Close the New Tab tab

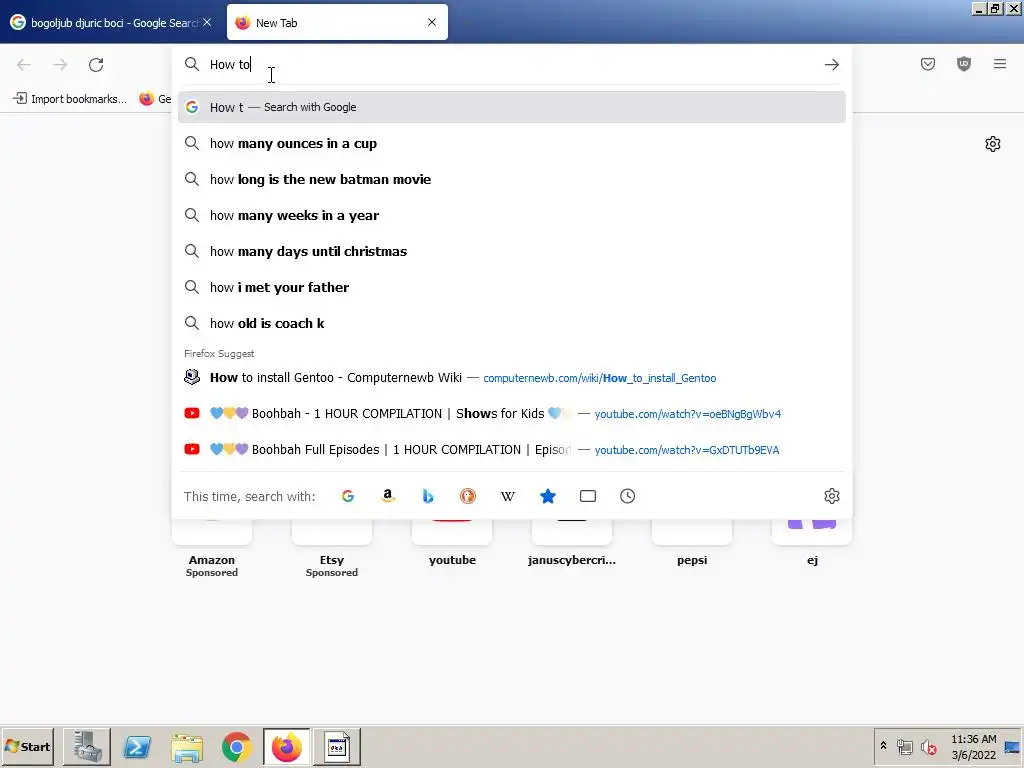click(432, 22)
